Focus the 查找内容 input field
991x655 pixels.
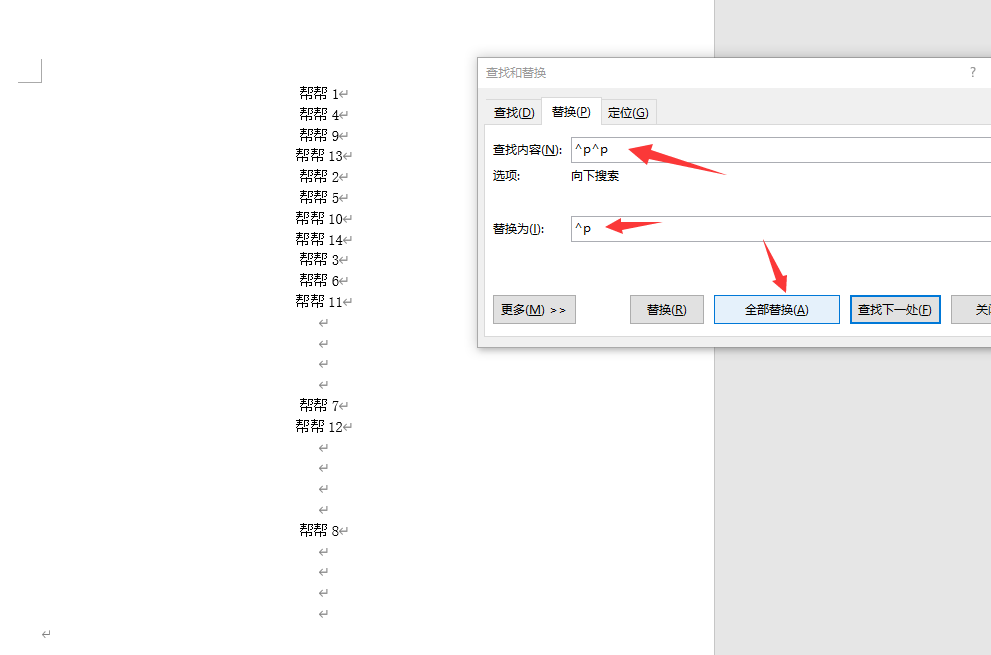(x=780, y=150)
